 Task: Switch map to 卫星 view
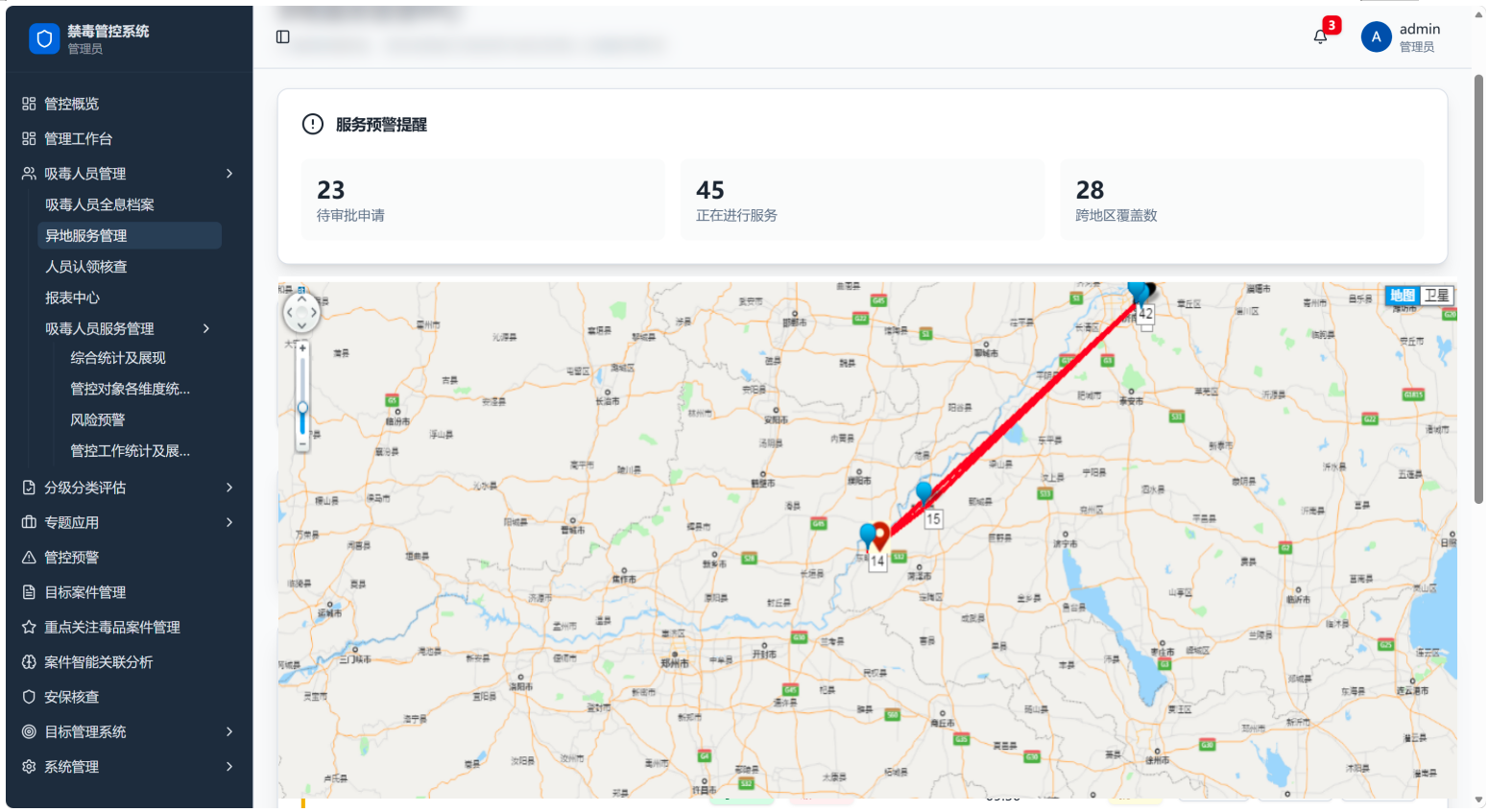1437,296
